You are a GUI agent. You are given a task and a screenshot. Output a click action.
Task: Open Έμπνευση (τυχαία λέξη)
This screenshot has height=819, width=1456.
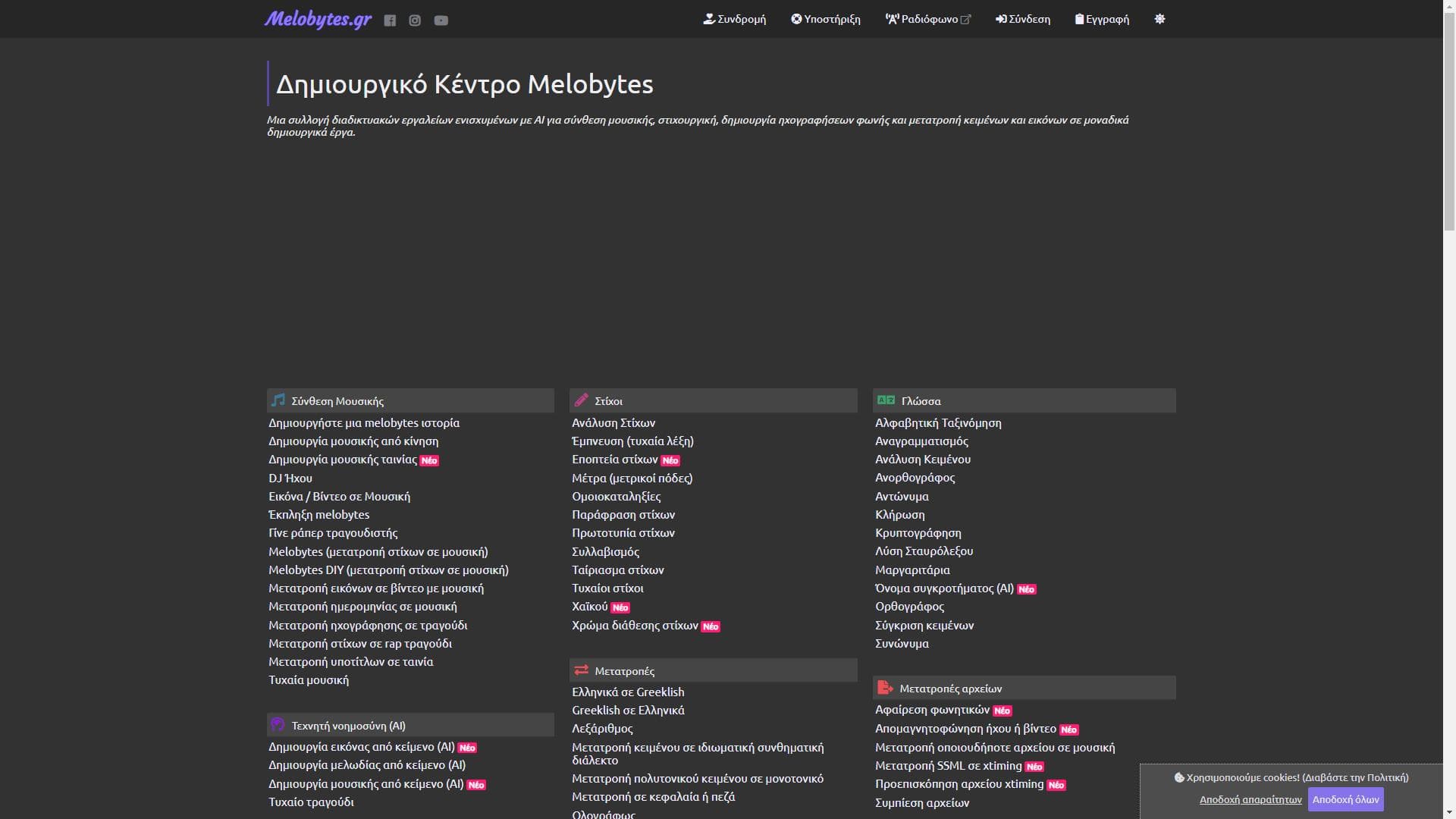632,441
